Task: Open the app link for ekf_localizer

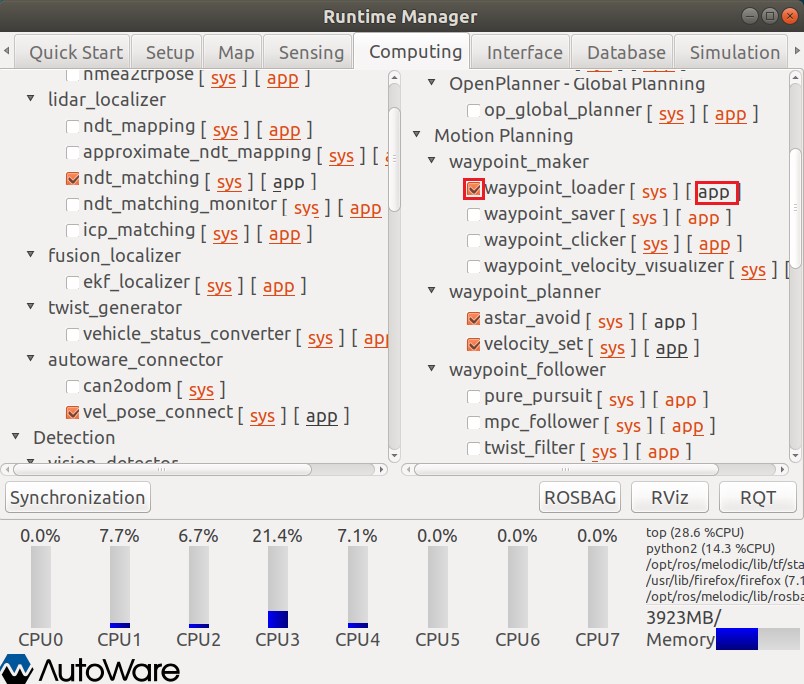Action: pos(278,287)
